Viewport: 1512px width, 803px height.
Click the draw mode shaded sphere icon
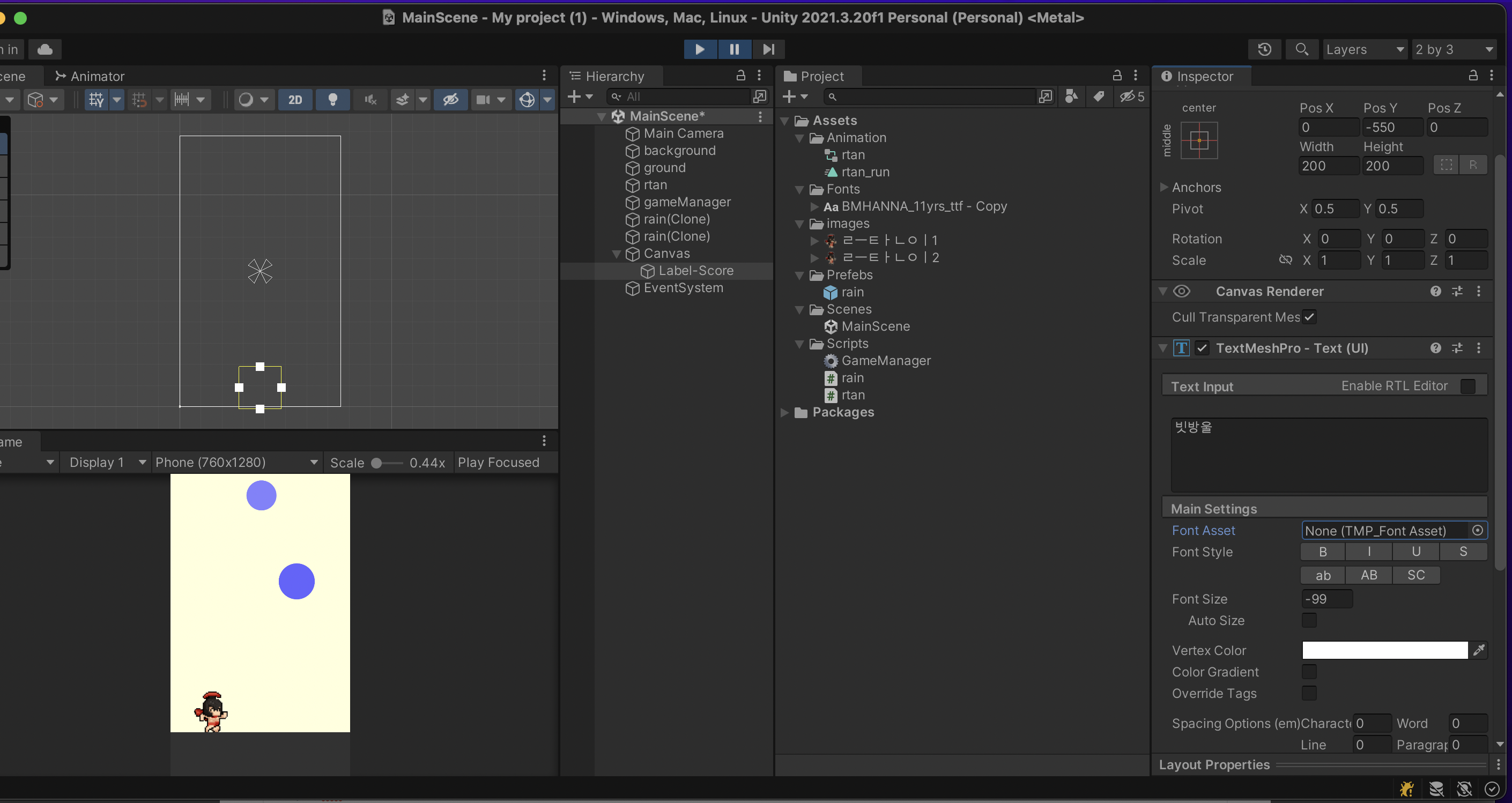point(246,100)
